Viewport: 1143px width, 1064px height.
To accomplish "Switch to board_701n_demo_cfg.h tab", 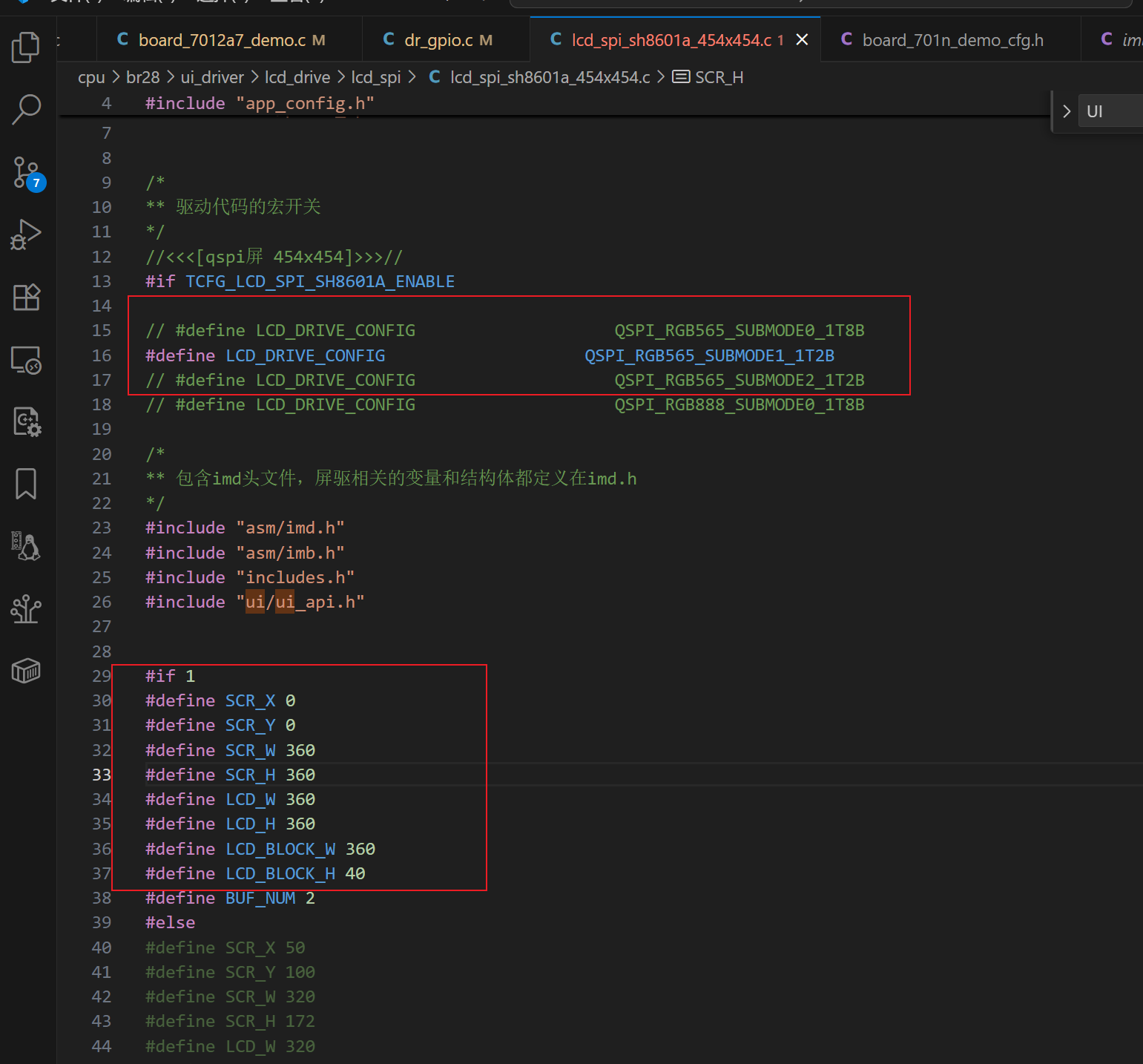I will [x=952, y=40].
